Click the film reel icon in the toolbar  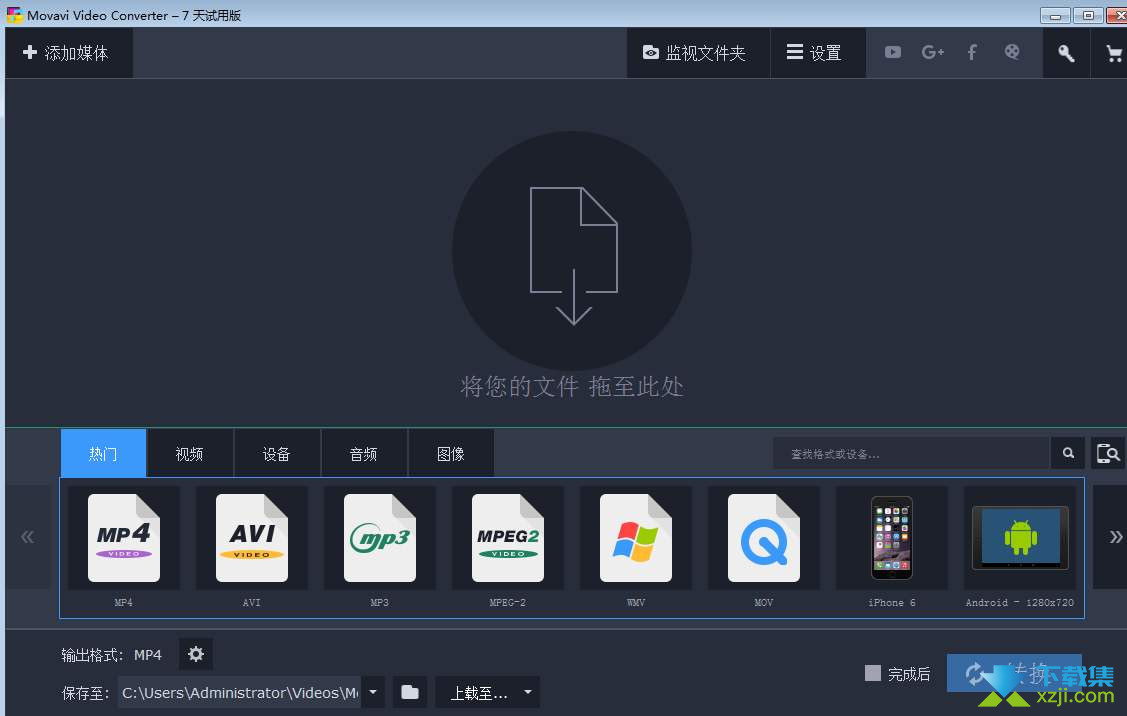click(1012, 52)
